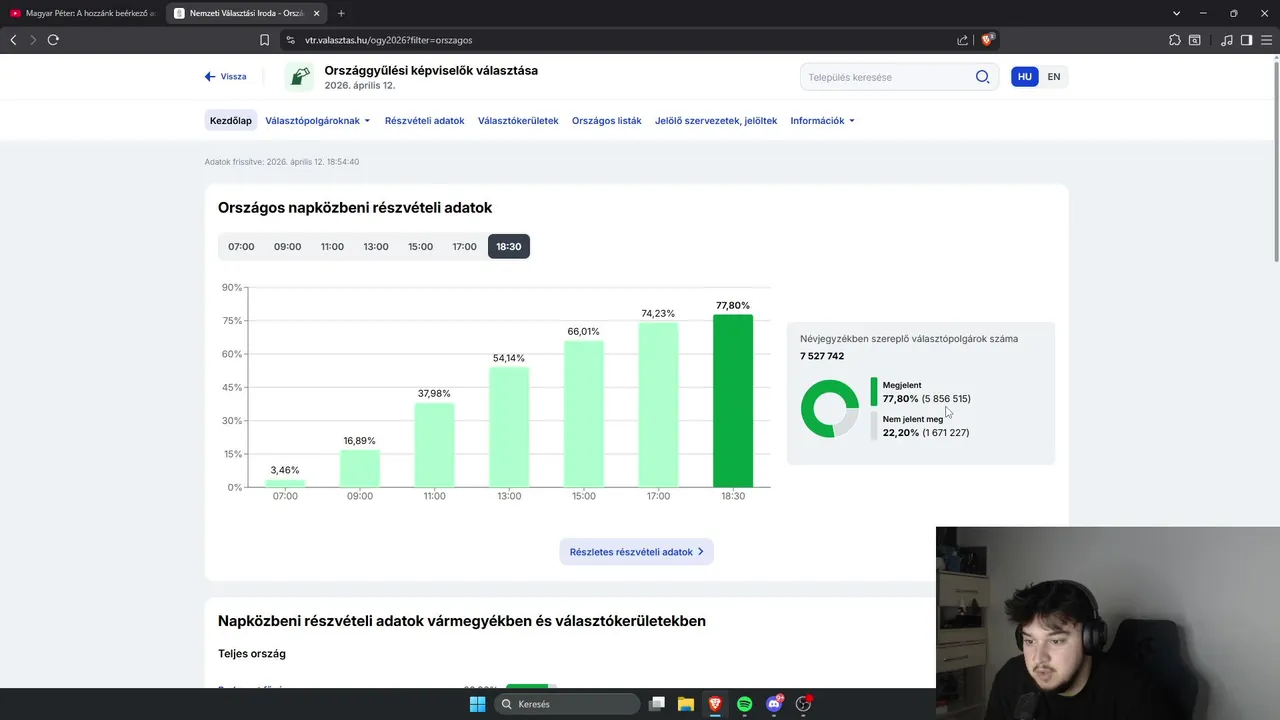
Task: Click the 54,14% bar at 13:00
Action: (509, 427)
